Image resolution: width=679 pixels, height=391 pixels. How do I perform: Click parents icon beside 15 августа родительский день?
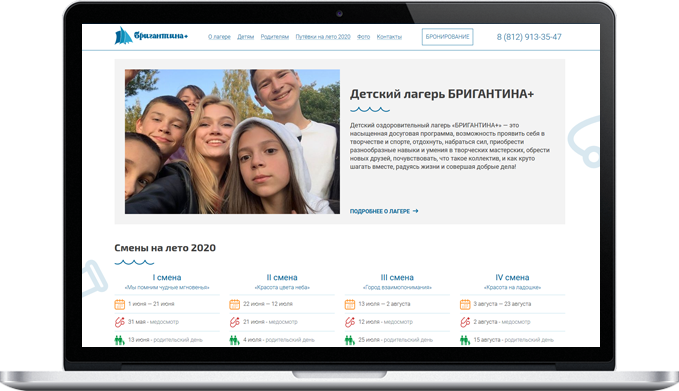pos(465,340)
